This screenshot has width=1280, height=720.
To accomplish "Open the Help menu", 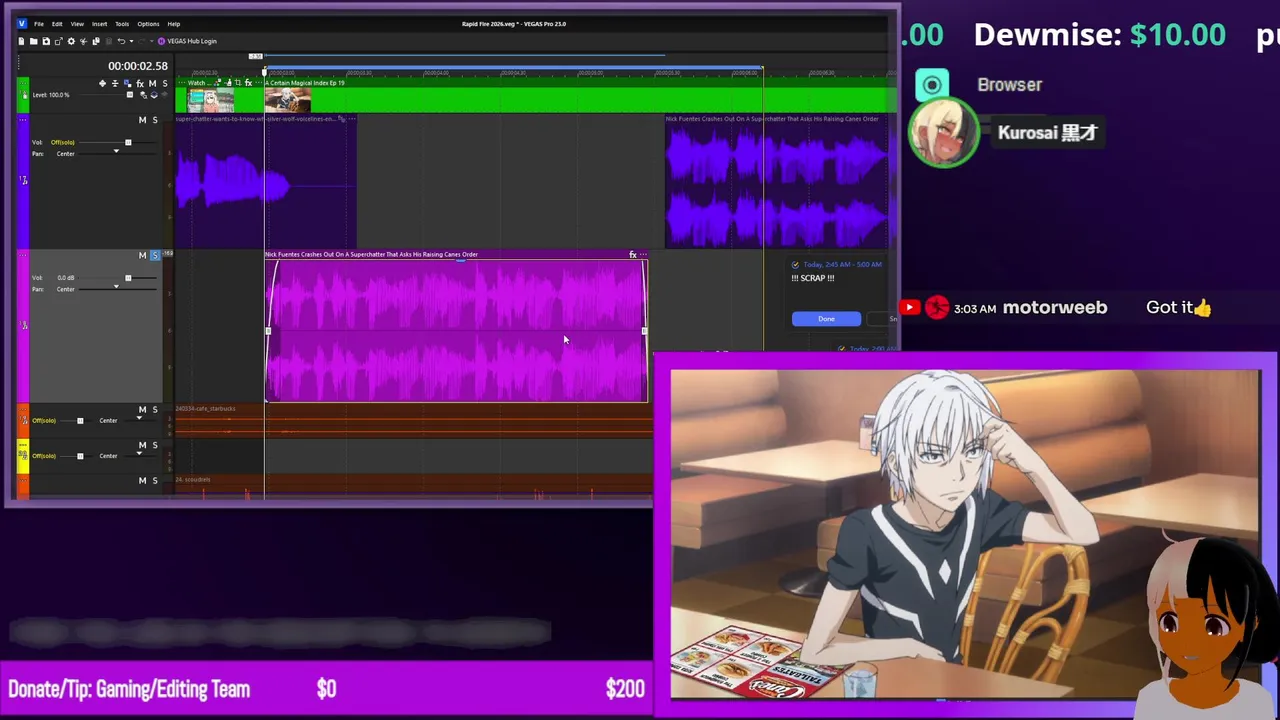I will [174, 24].
